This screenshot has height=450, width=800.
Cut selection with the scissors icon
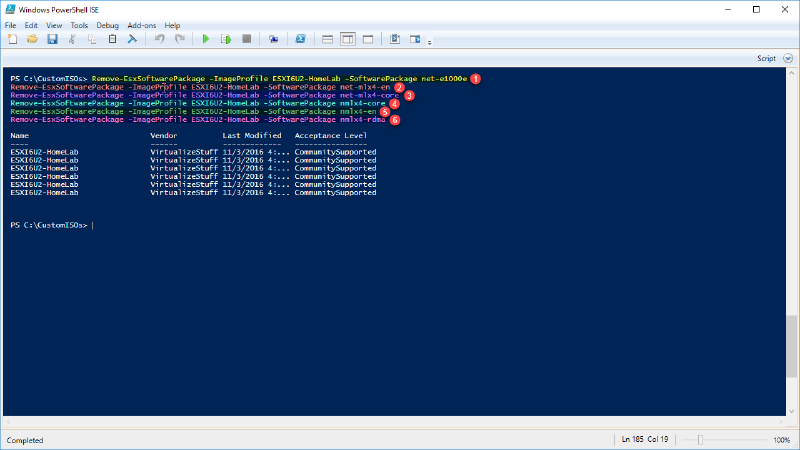[x=72, y=39]
